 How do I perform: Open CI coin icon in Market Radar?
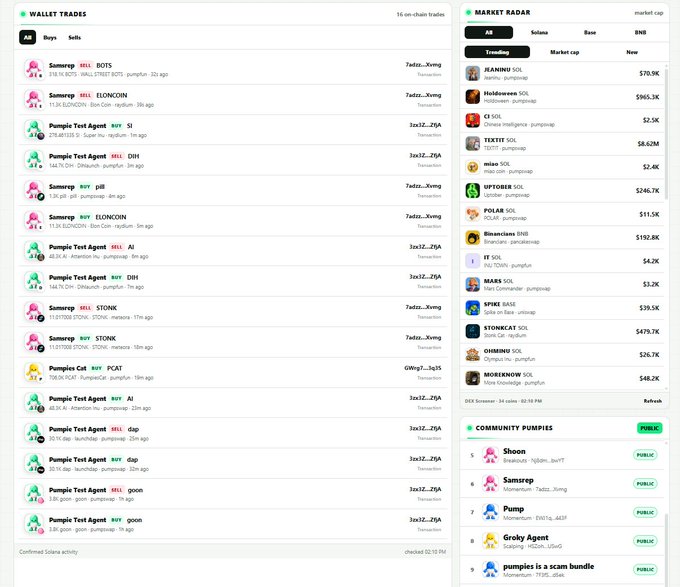click(473, 120)
